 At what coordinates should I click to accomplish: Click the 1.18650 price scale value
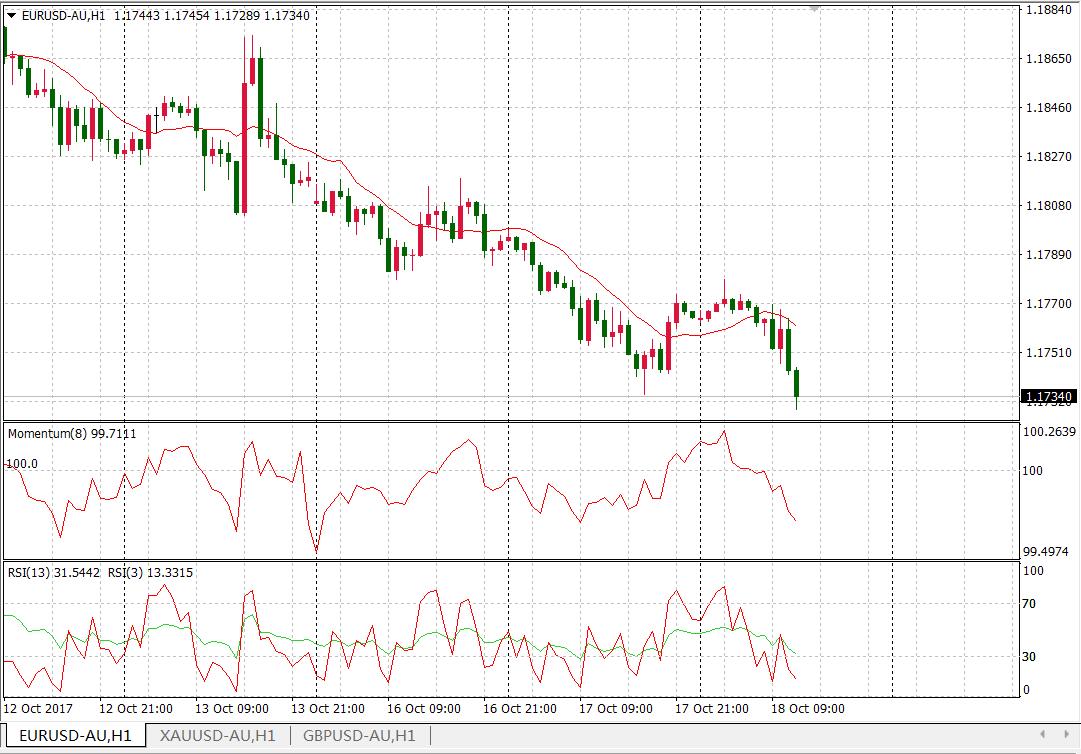pyautogui.click(x=1049, y=59)
